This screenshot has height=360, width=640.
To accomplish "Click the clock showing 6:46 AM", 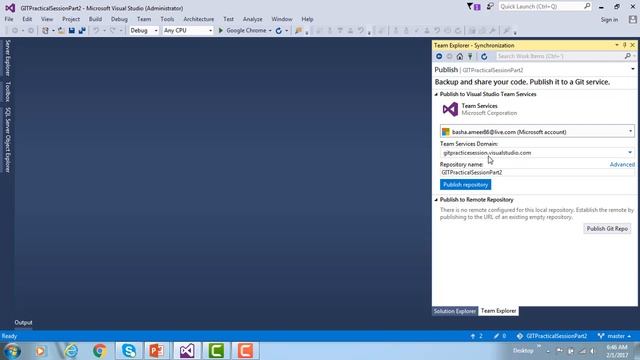I will pos(617,347).
